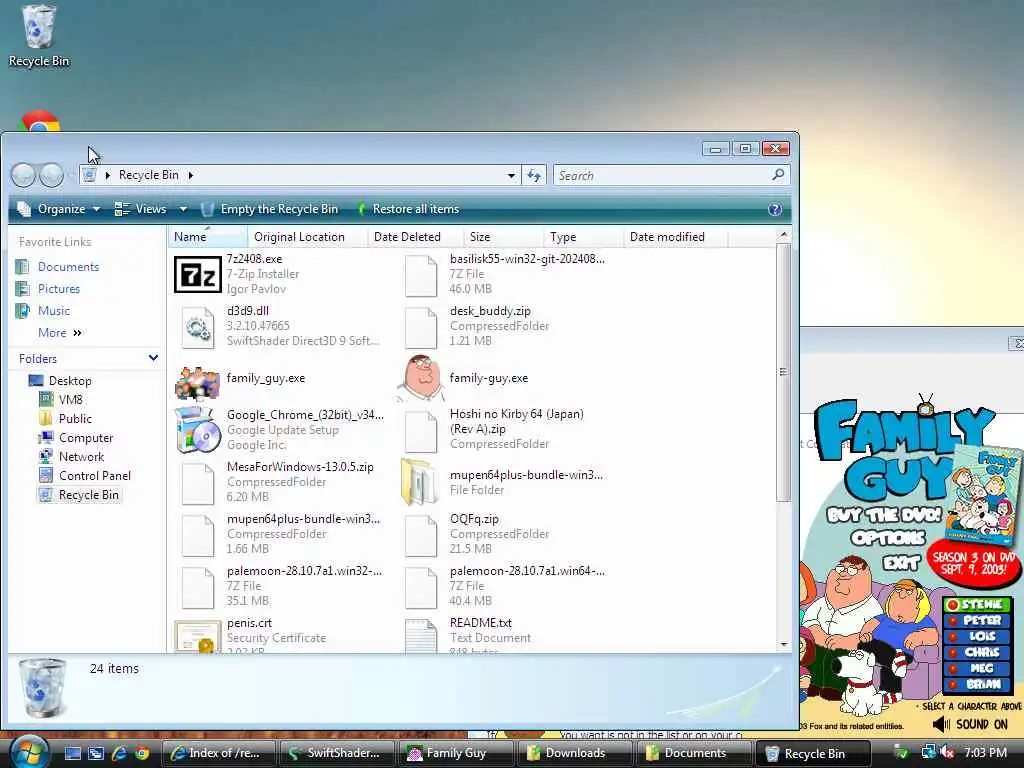Select the basilisk55-win32 7Z file icon
The width and height of the screenshot is (1024, 768).
421,276
